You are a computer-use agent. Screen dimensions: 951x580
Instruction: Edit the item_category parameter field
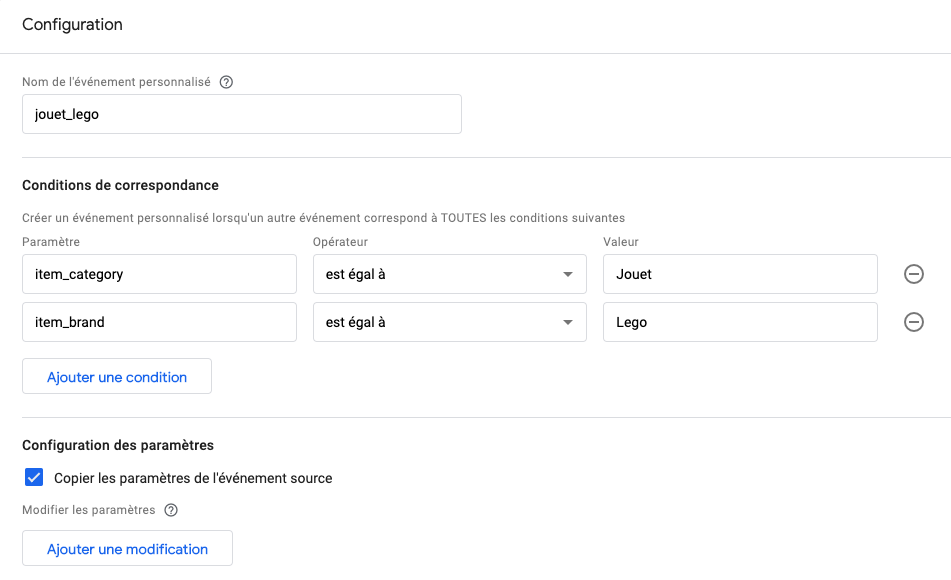[160, 274]
